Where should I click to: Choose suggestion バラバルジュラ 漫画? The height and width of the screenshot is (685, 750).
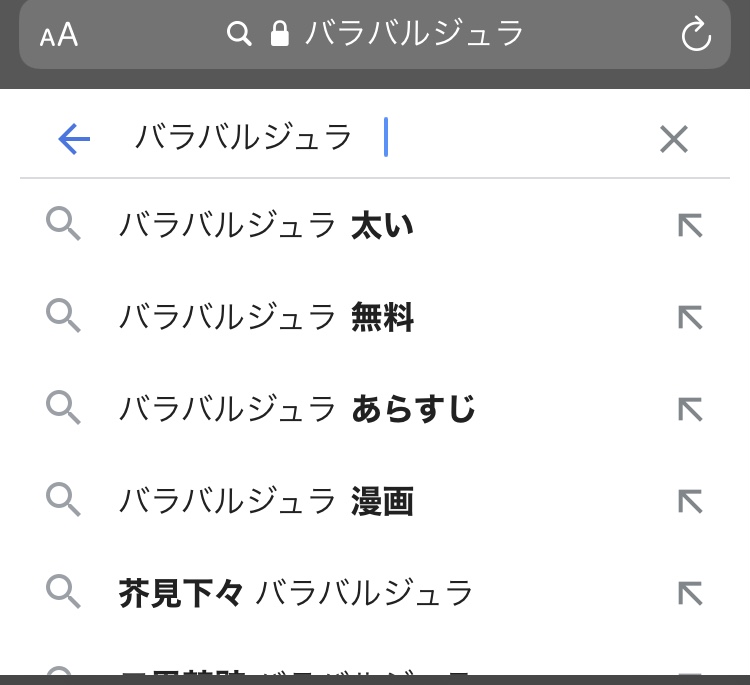click(x=266, y=502)
